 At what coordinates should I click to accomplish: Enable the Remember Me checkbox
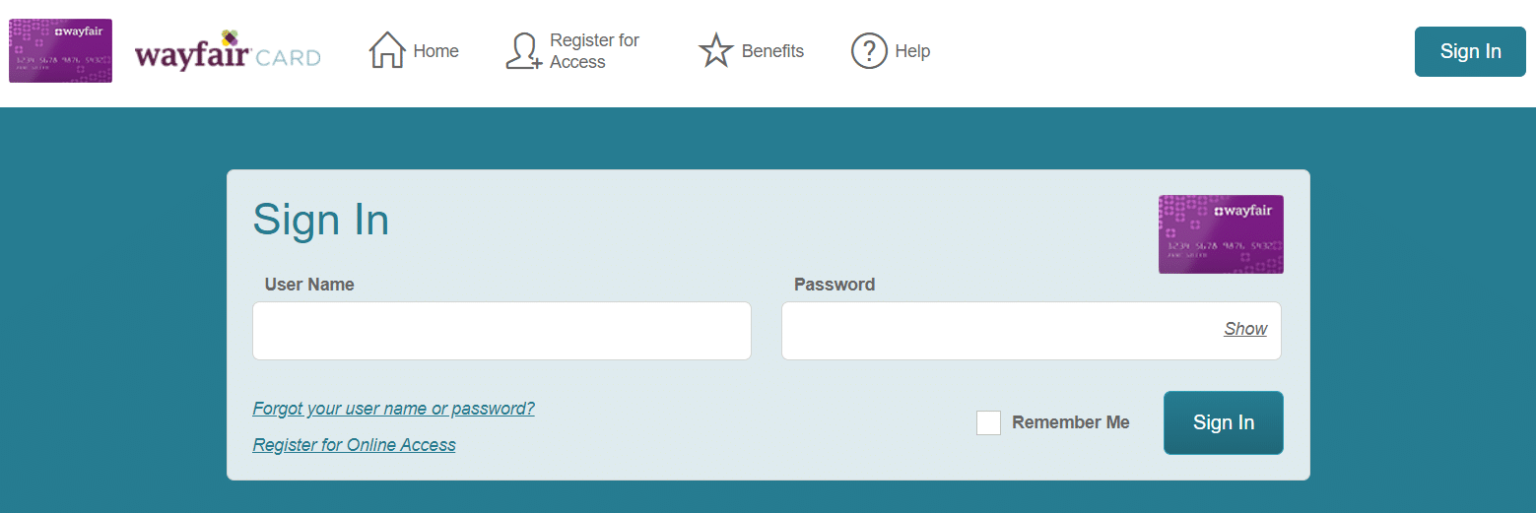coord(988,423)
